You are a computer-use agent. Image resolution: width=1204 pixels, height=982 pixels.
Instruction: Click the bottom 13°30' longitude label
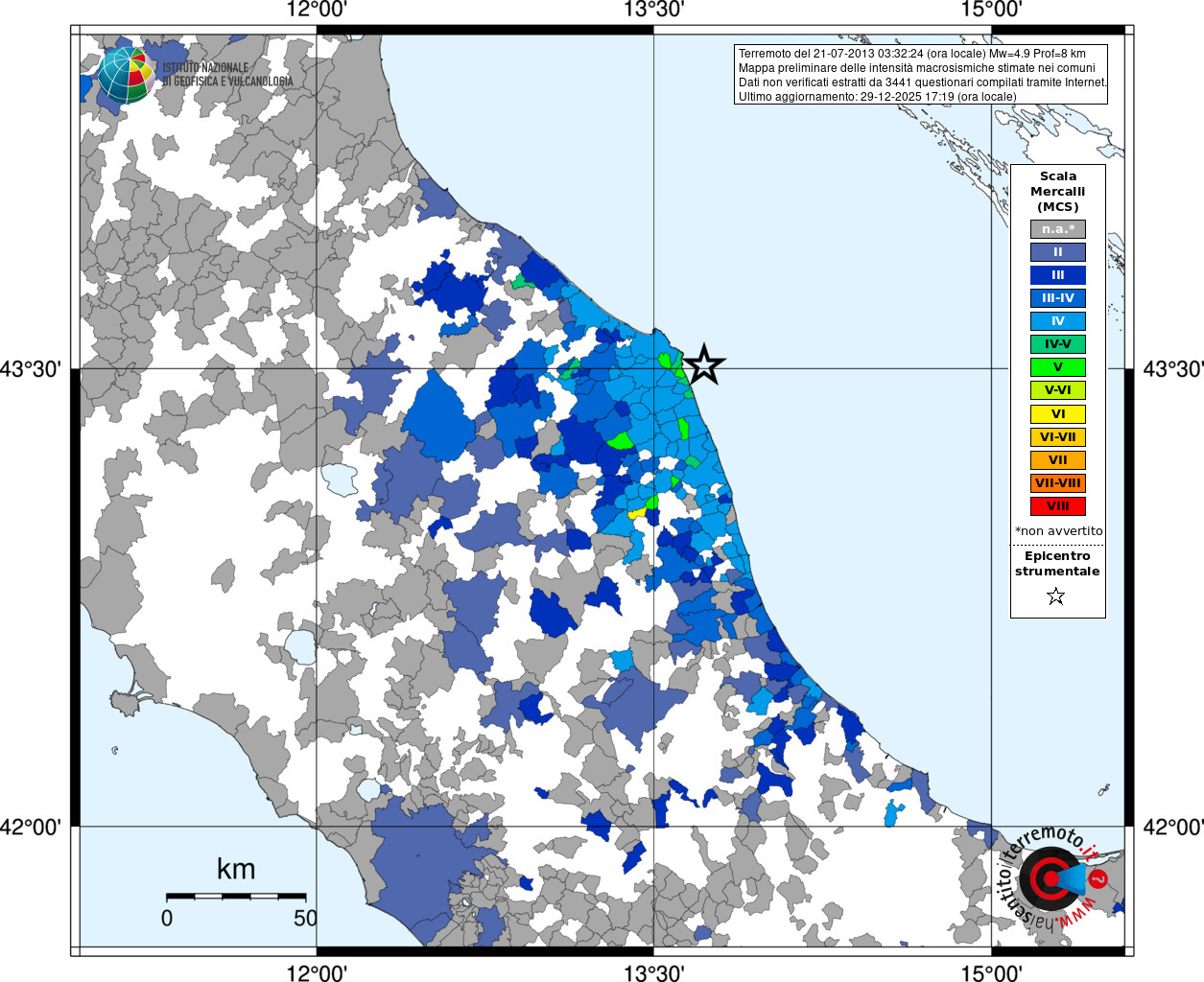(654, 972)
